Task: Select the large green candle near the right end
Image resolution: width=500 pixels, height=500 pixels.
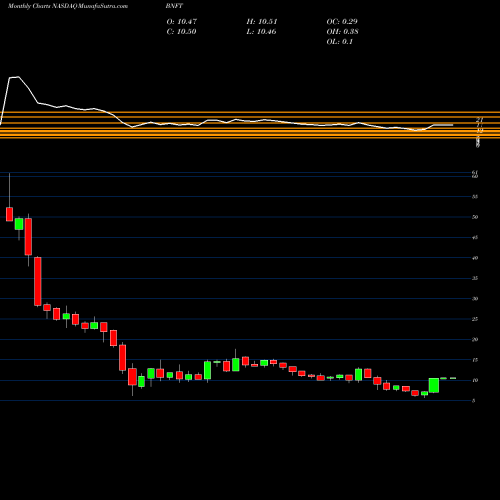Action: click(x=434, y=385)
